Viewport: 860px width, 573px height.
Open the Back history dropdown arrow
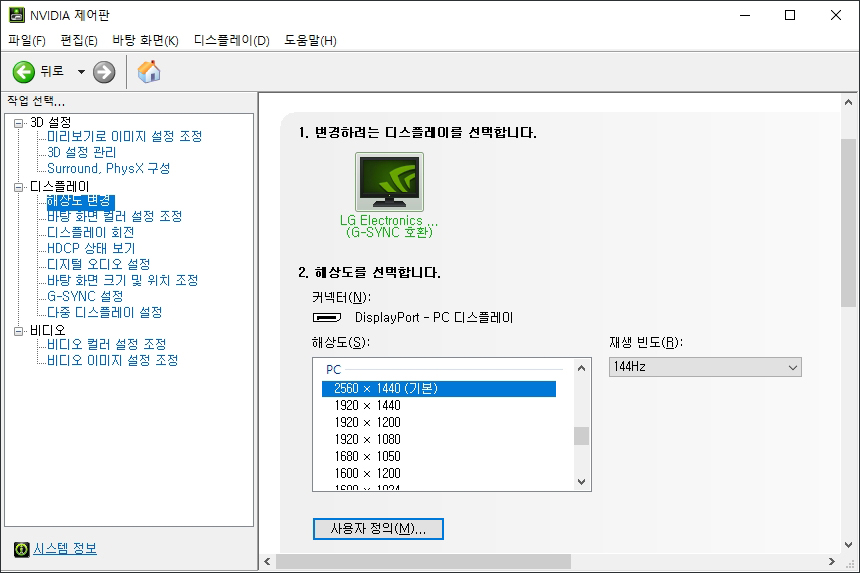pyautogui.click(x=81, y=72)
